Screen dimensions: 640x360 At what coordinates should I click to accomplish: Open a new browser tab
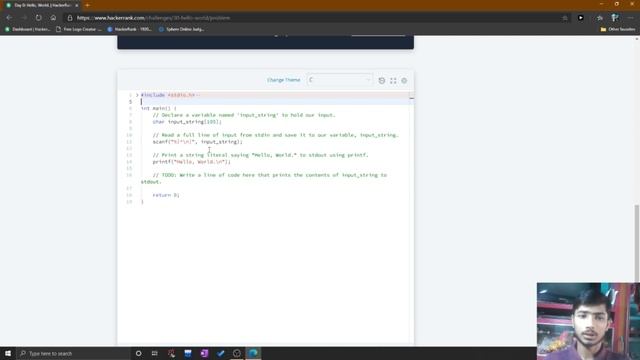point(87,5)
